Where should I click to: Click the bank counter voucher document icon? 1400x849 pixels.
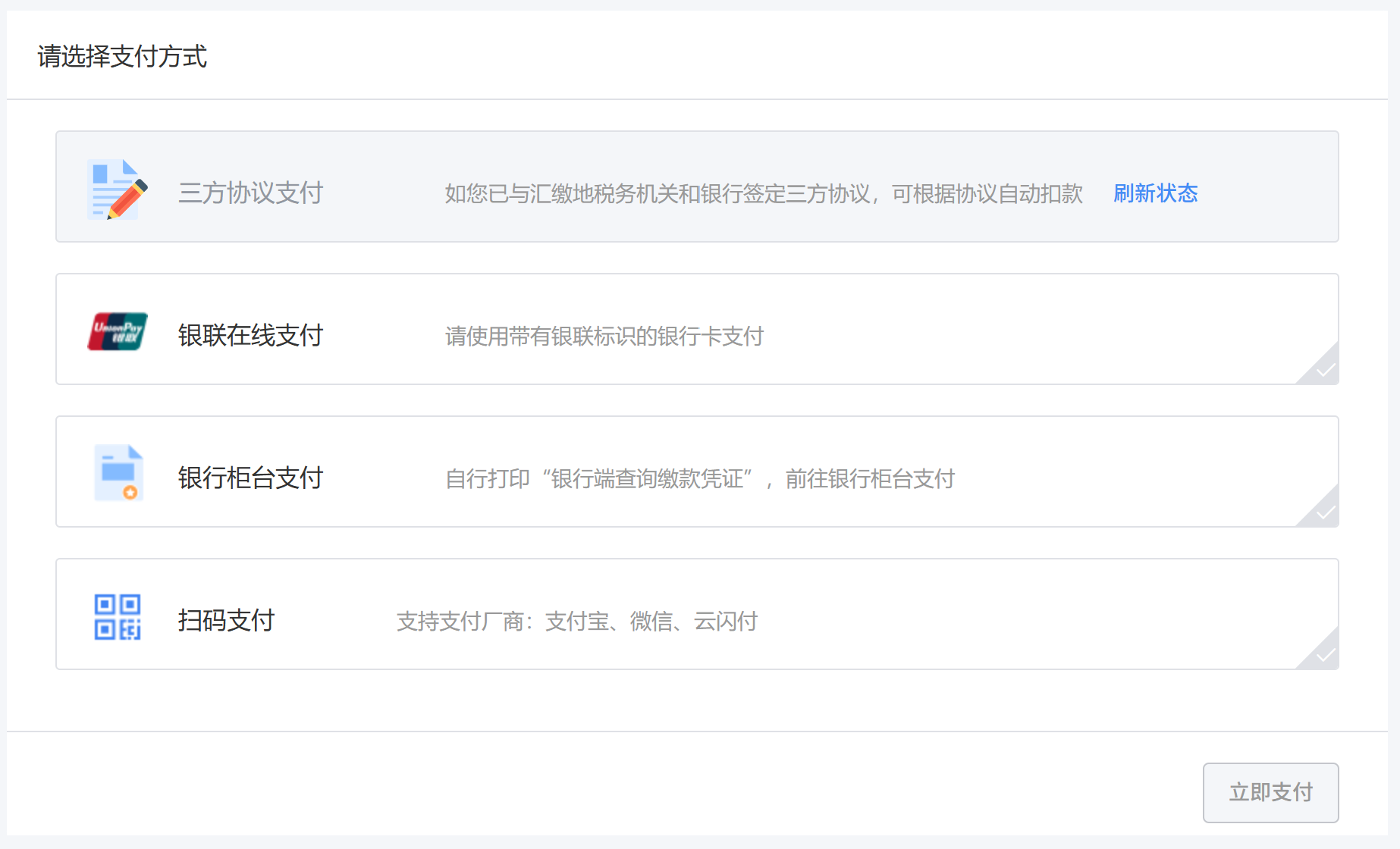[x=118, y=473]
